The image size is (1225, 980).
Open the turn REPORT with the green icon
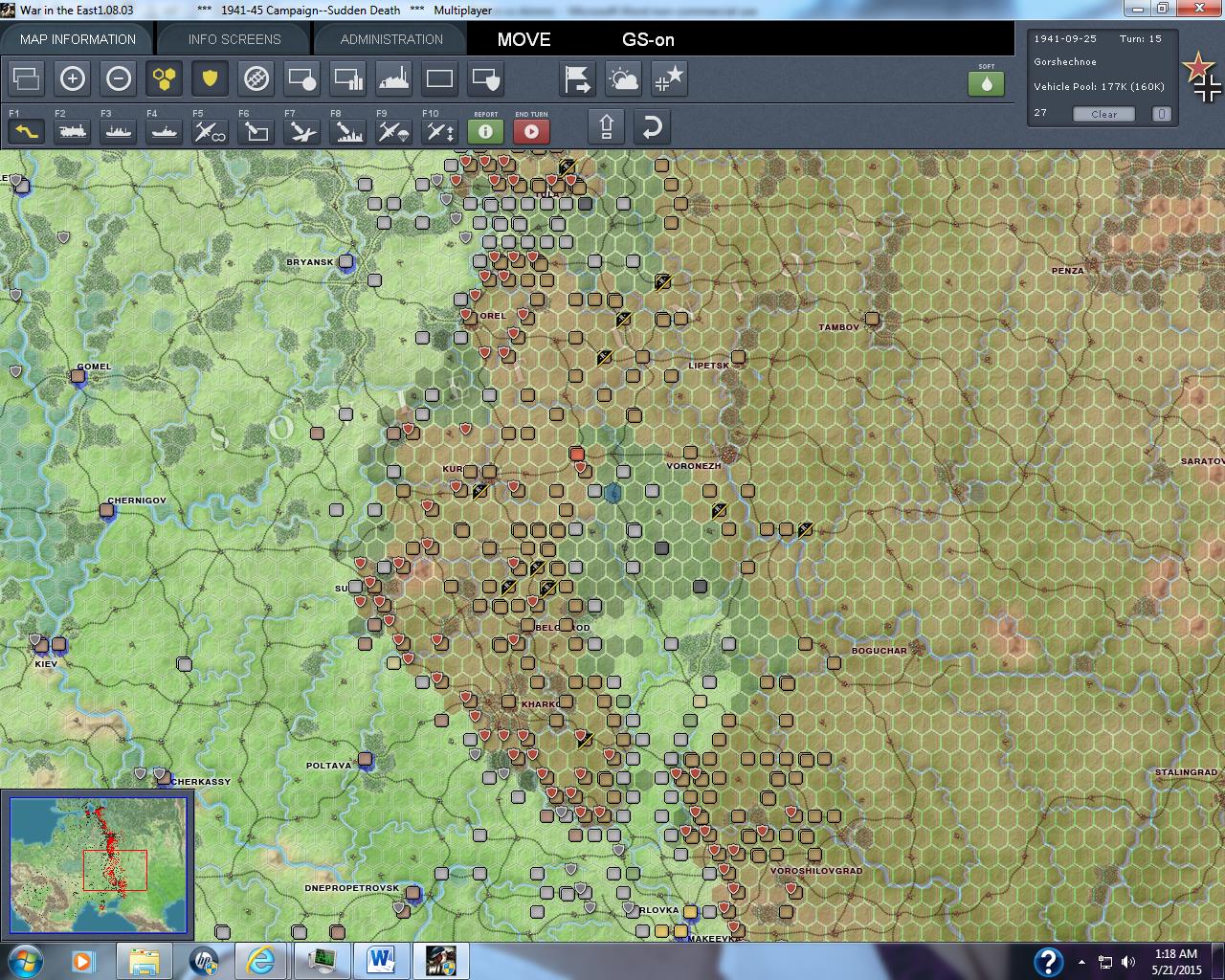pyautogui.click(x=485, y=131)
